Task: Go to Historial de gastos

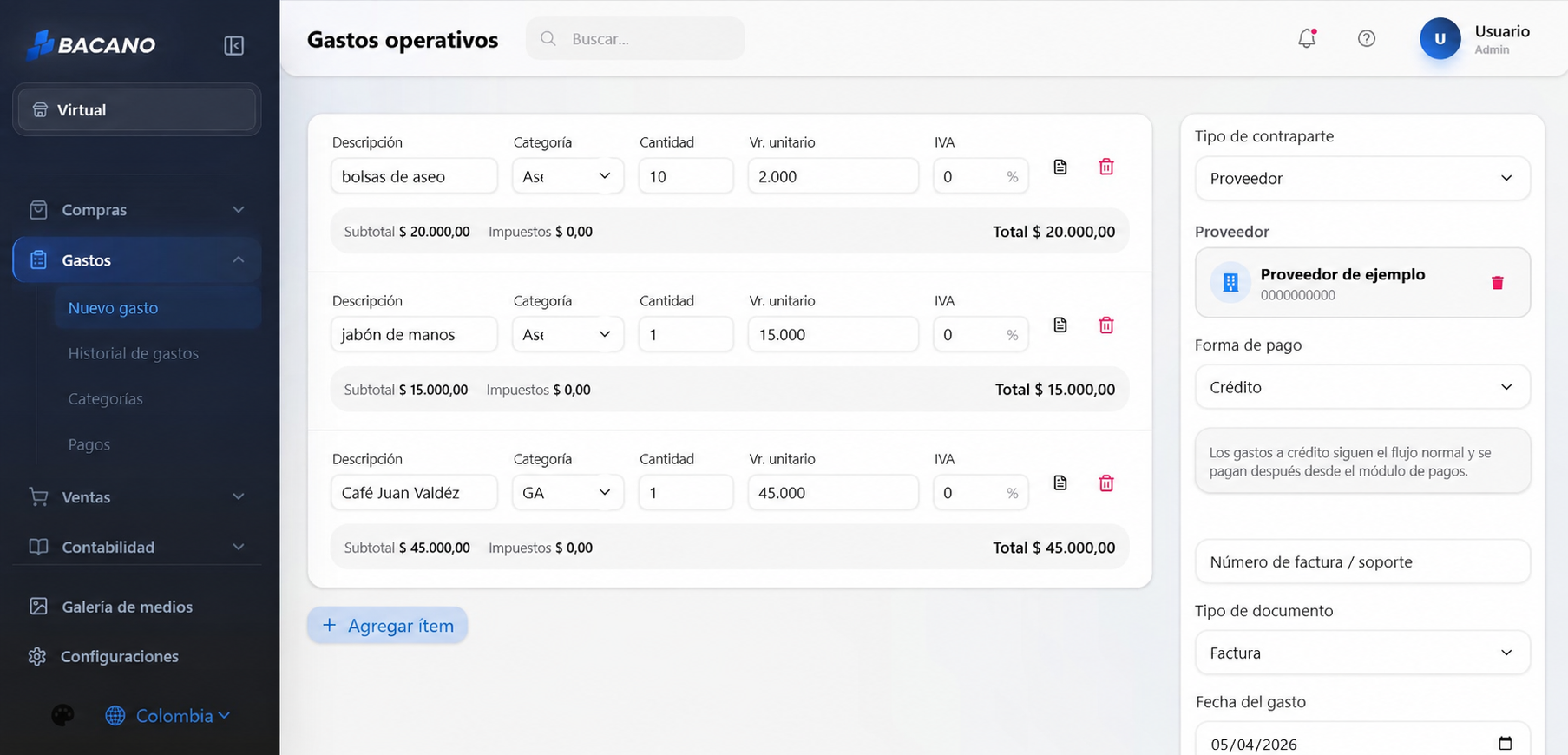Action: pos(134,353)
